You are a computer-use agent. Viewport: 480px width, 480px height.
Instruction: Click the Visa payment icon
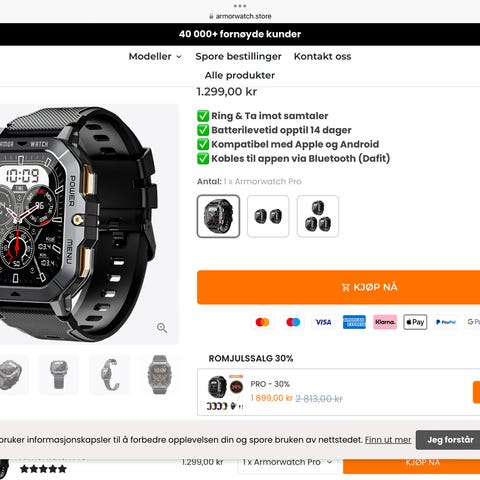tap(323, 322)
